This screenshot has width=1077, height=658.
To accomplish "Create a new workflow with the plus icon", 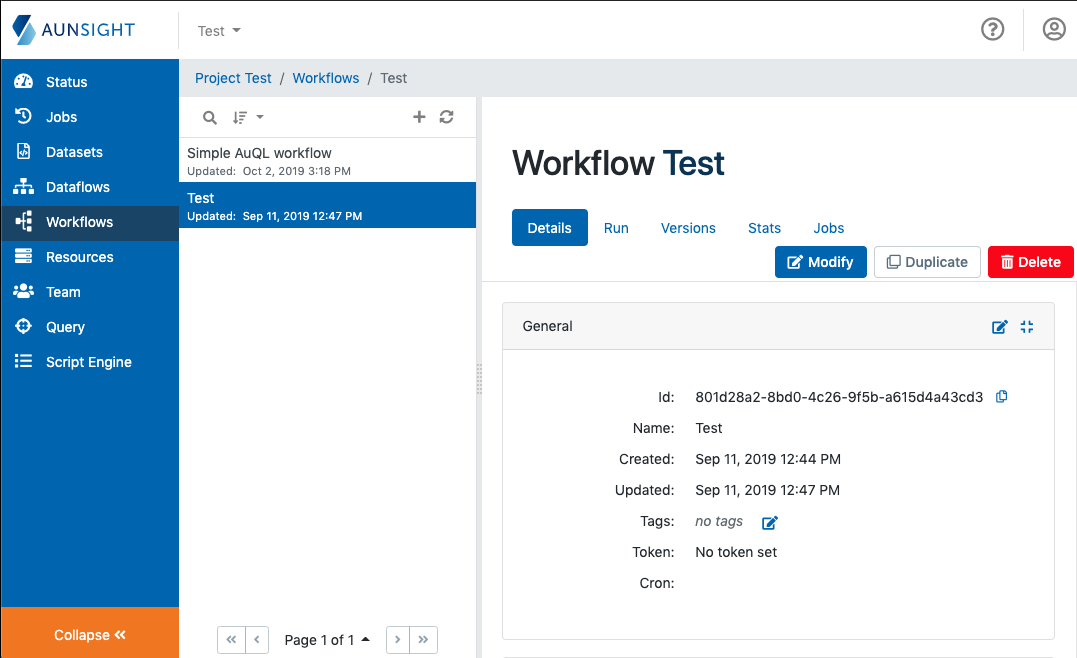I will (419, 117).
